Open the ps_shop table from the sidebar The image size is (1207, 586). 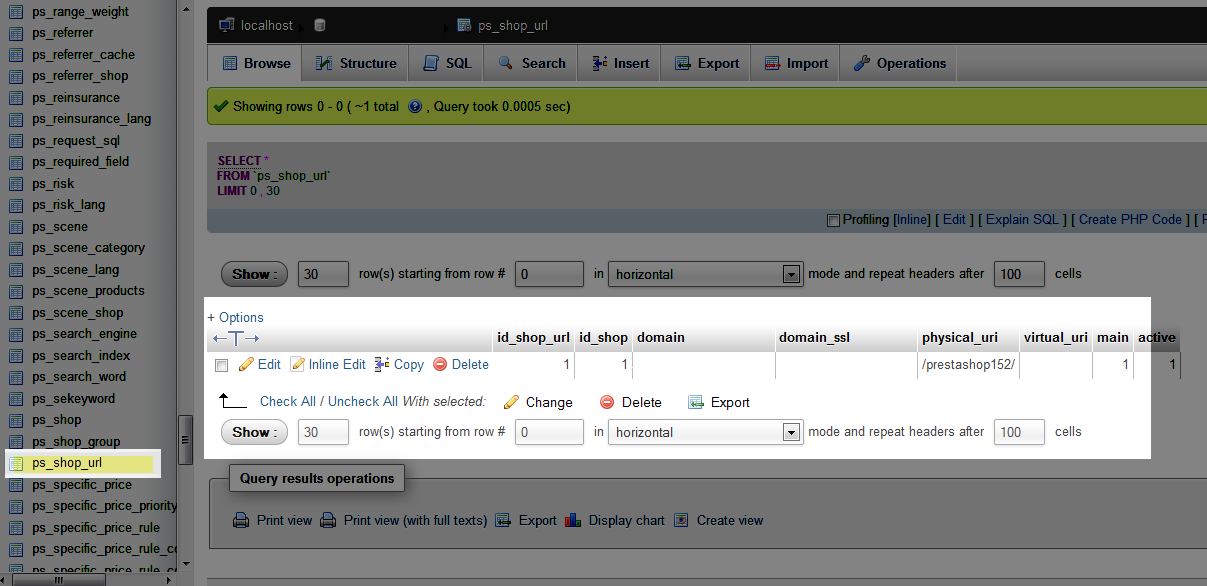tap(56, 420)
